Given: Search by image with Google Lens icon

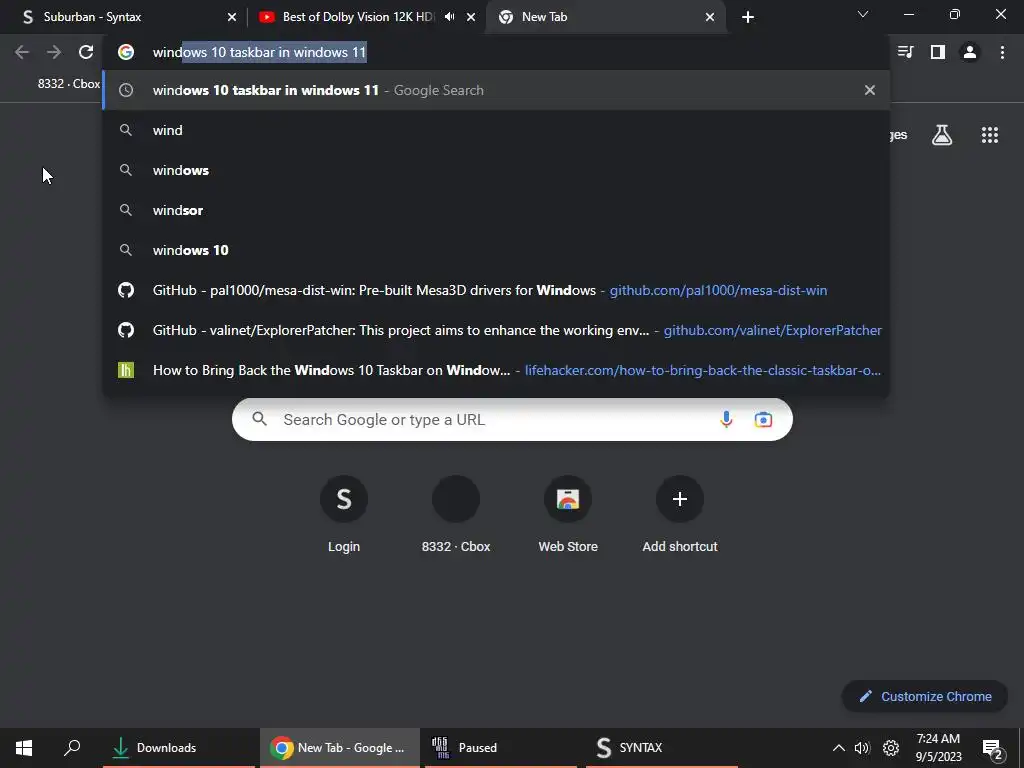Looking at the screenshot, I should tap(763, 419).
